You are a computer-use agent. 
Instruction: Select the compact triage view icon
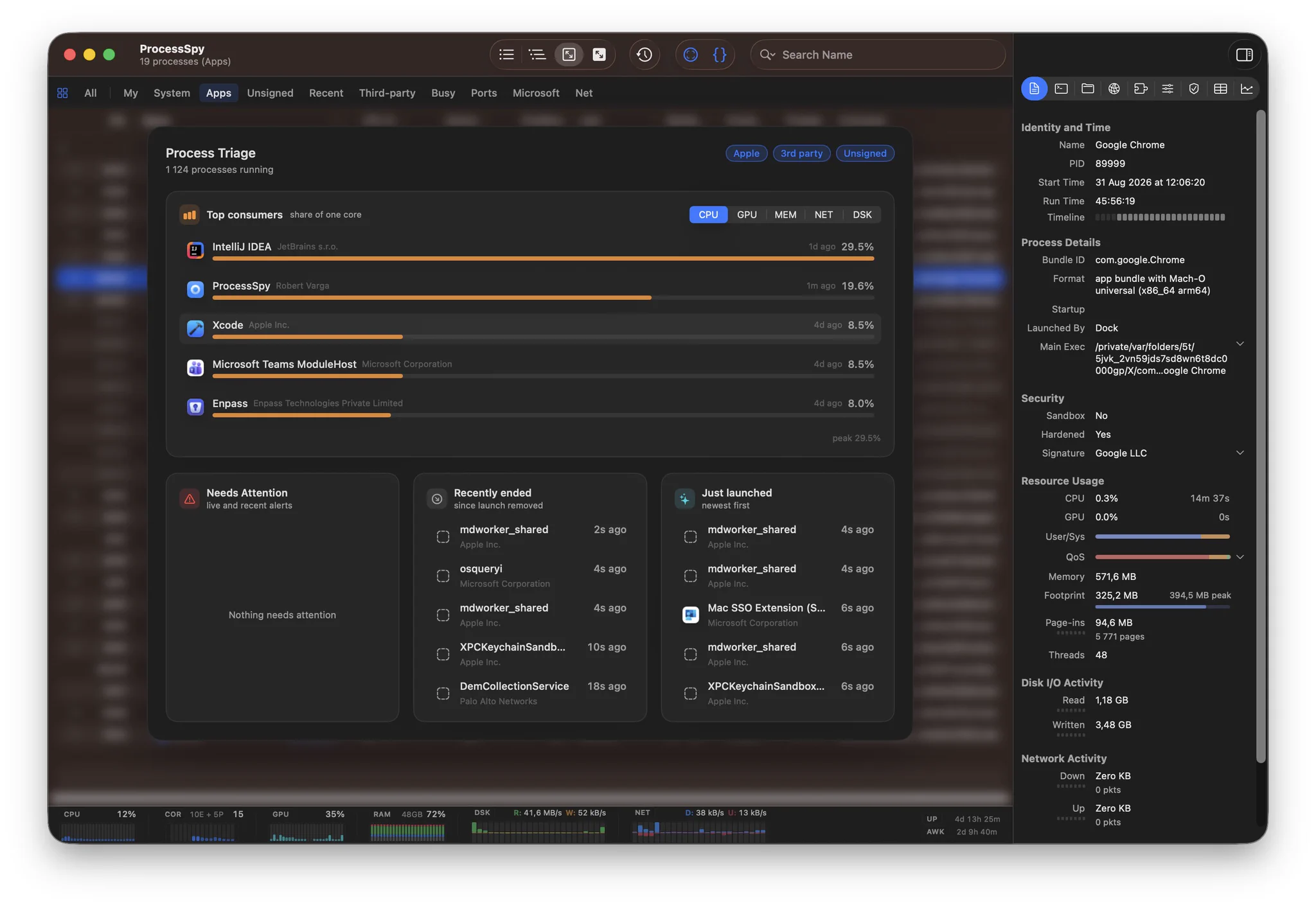tap(569, 55)
